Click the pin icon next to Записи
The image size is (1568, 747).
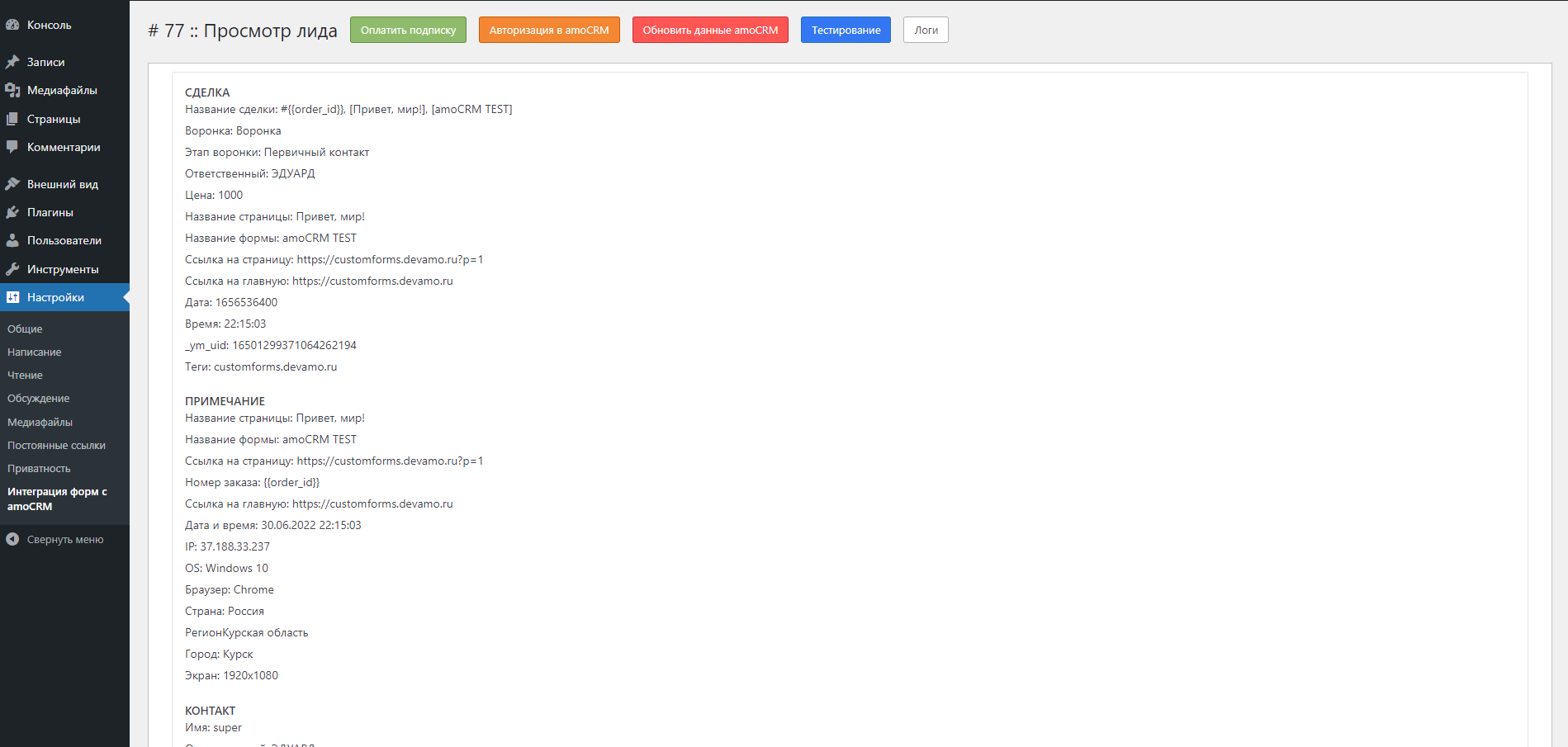[x=12, y=62]
